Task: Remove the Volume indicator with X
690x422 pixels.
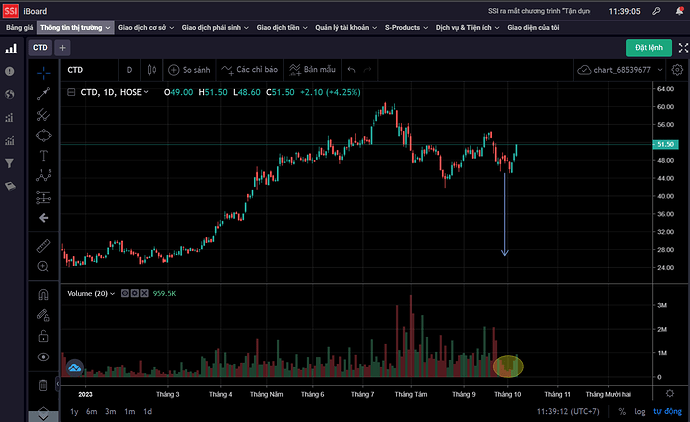Action: pyautogui.click(x=144, y=294)
